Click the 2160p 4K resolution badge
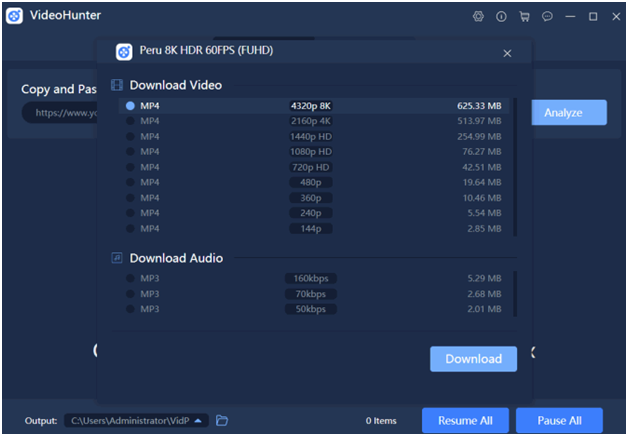Screen dimensions: 628x437 coord(311,121)
